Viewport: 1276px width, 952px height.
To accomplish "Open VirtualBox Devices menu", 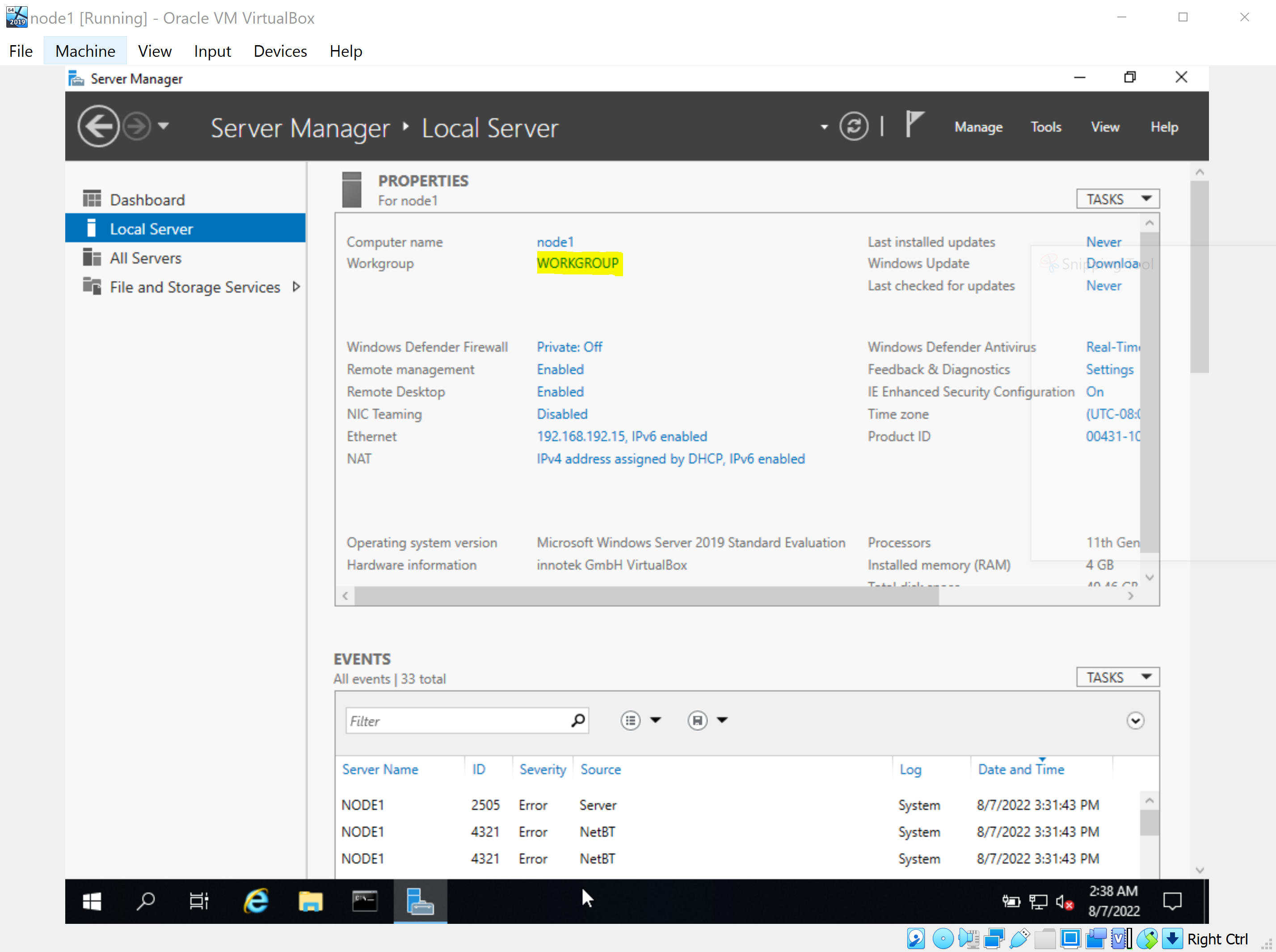I will click(x=280, y=51).
